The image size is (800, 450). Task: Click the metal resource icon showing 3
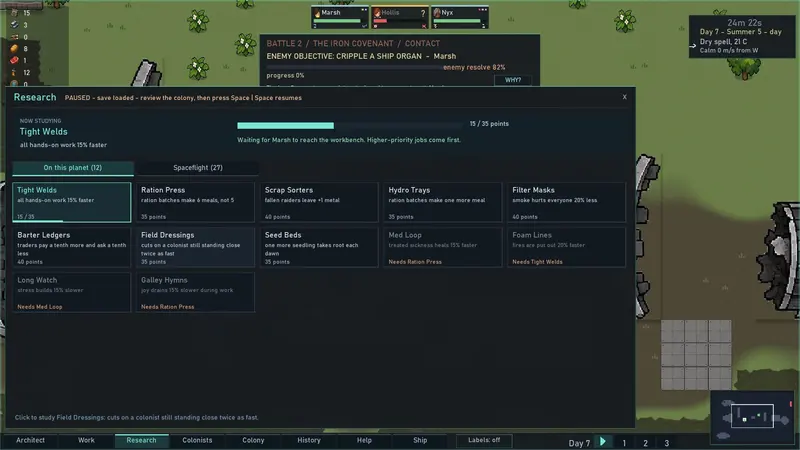[x=14, y=24]
